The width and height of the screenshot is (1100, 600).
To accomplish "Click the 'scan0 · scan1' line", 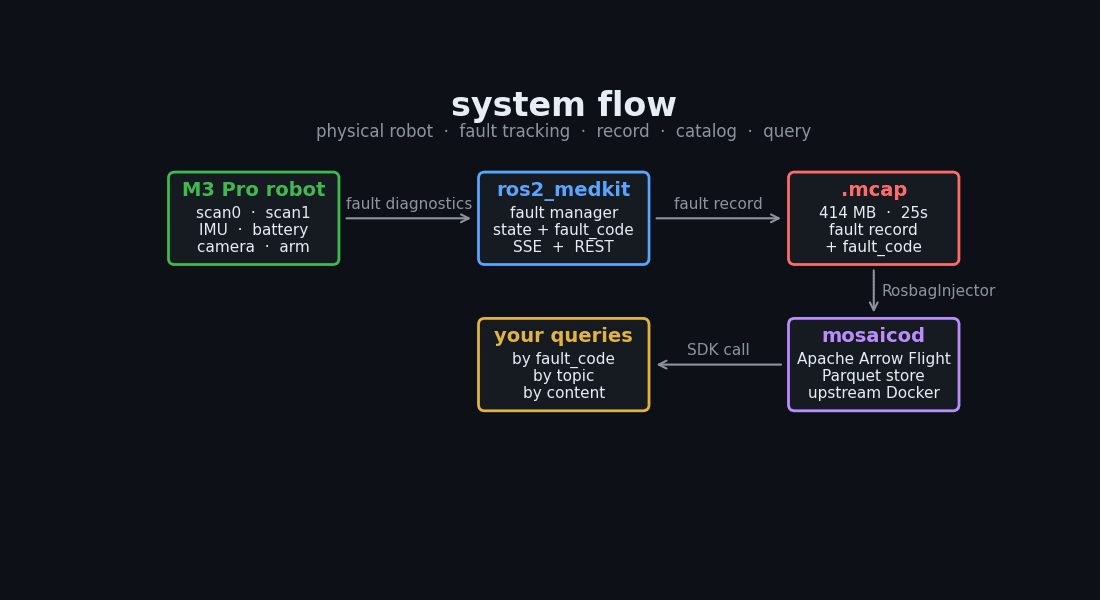I will [253, 213].
